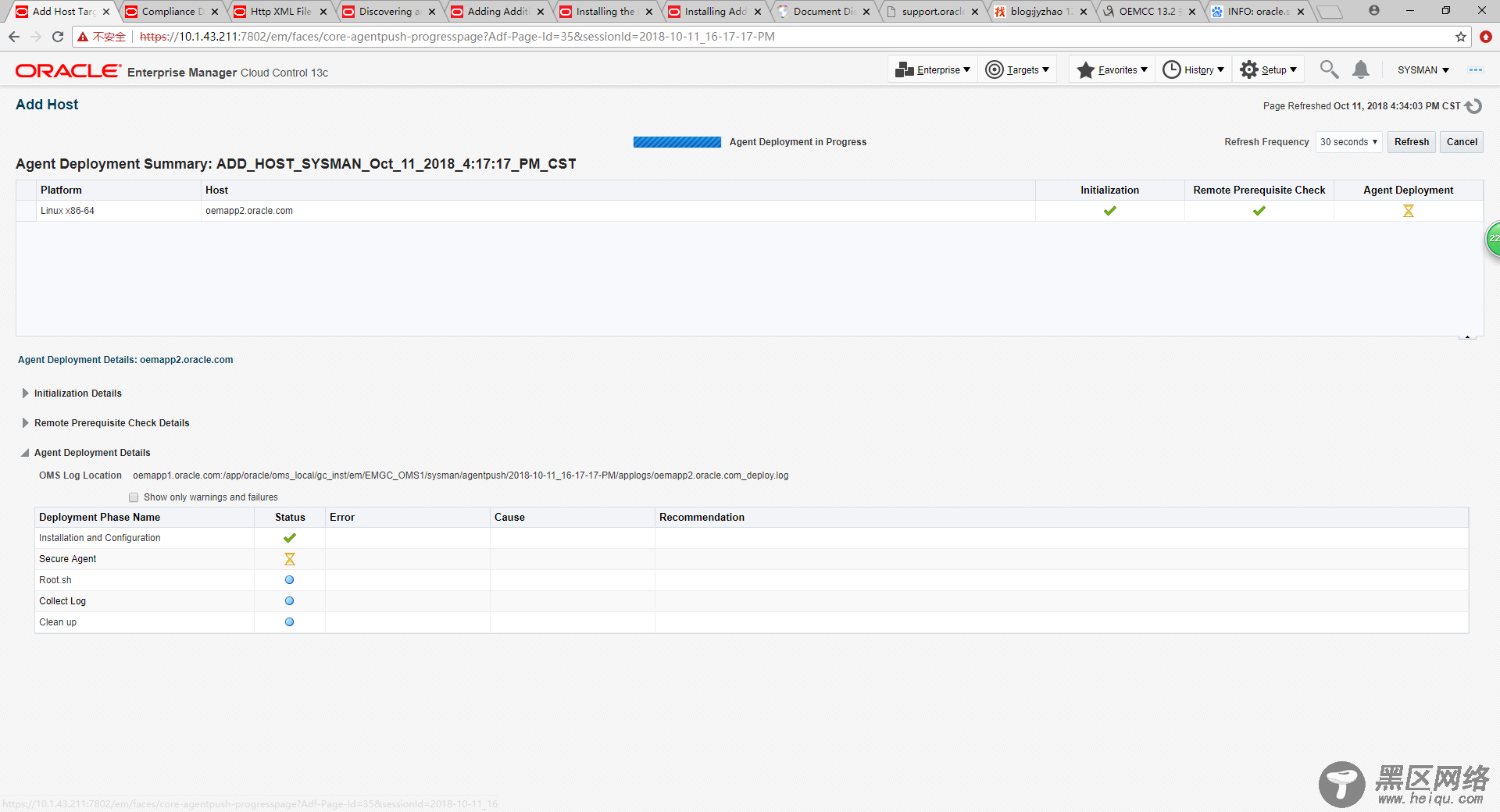The image size is (1500, 812).
Task: Click the Refresh button
Action: point(1411,142)
